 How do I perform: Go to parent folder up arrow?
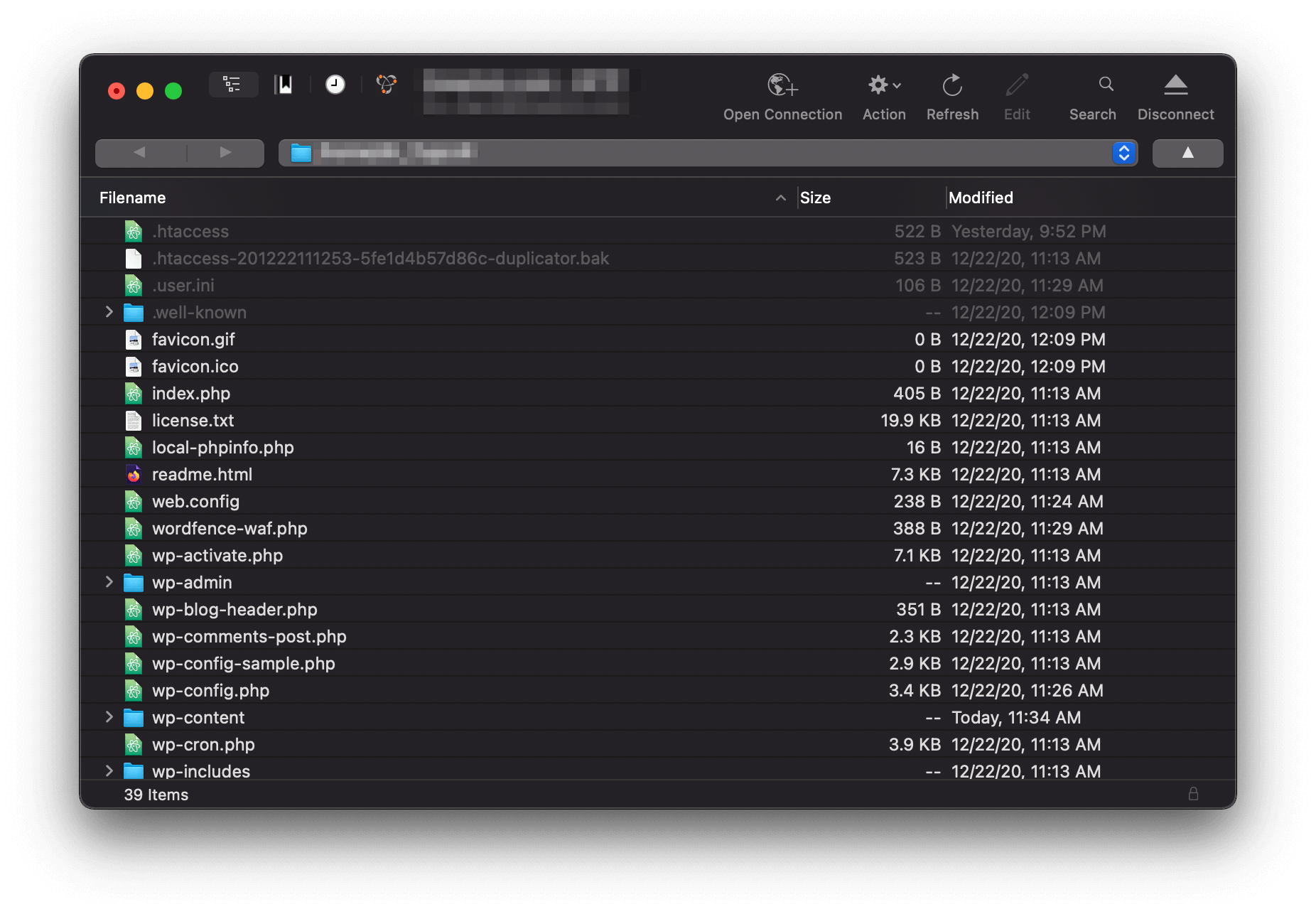point(1187,153)
